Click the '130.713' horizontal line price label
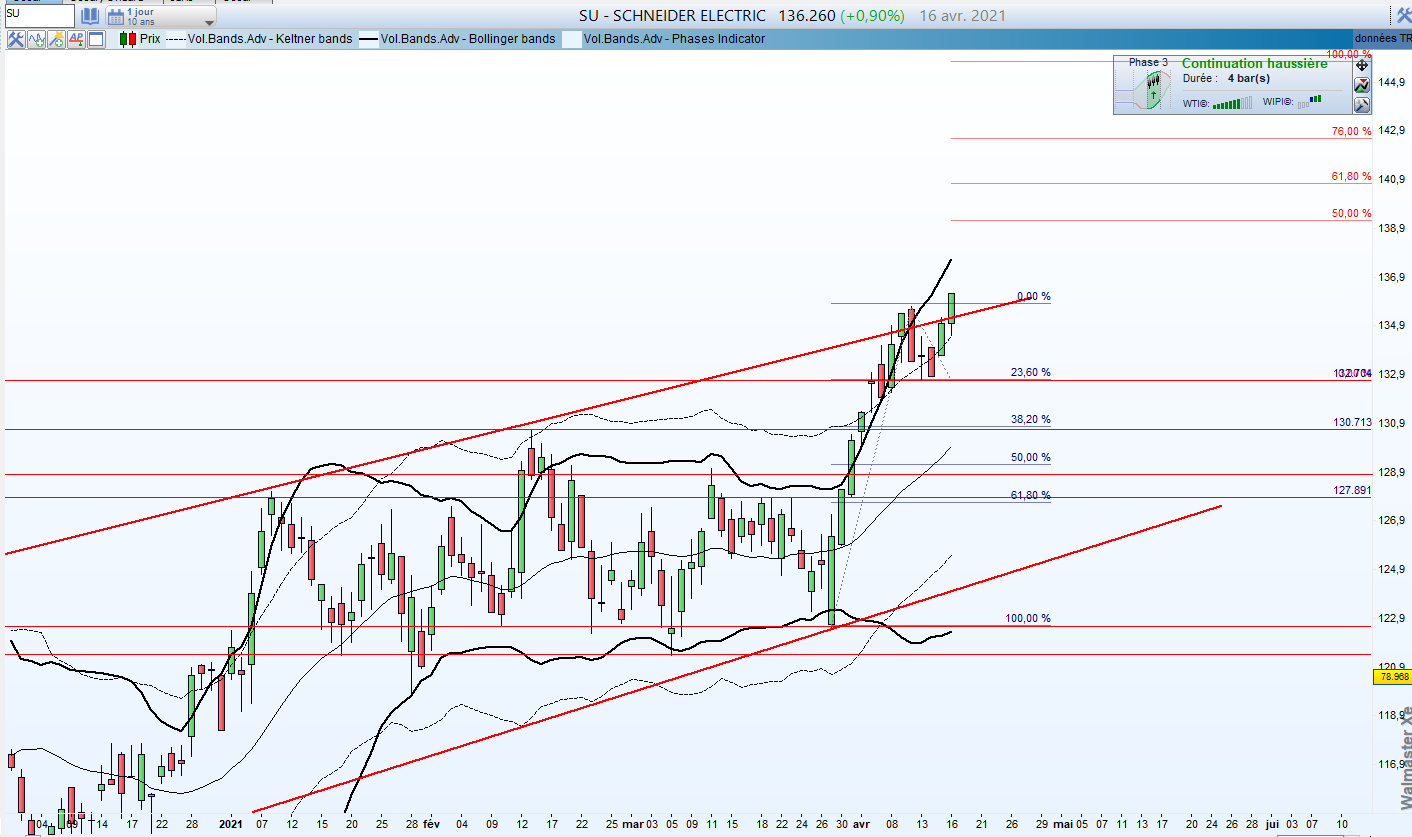1412x837 pixels. click(x=1352, y=423)
